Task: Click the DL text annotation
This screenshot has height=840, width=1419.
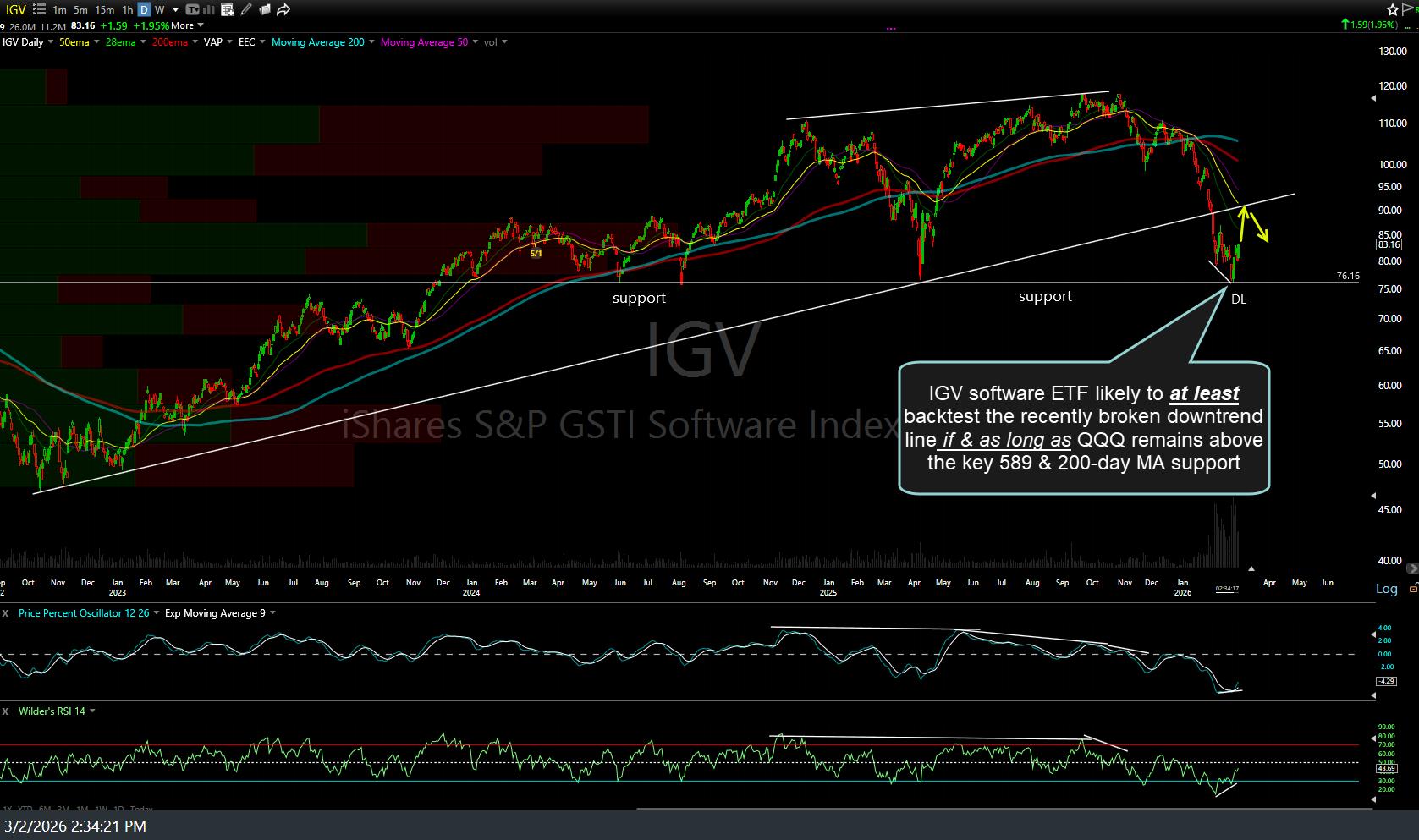Action: click(1239, 299)
